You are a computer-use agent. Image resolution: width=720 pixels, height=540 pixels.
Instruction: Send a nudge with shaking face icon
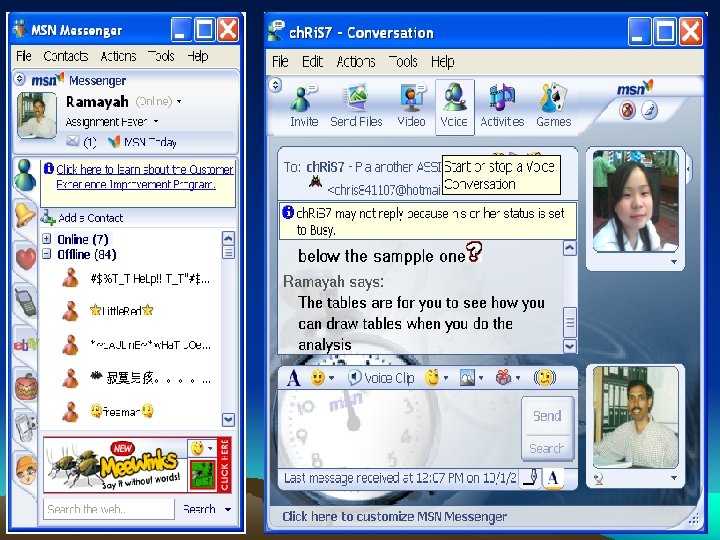[x=545, y=377]
